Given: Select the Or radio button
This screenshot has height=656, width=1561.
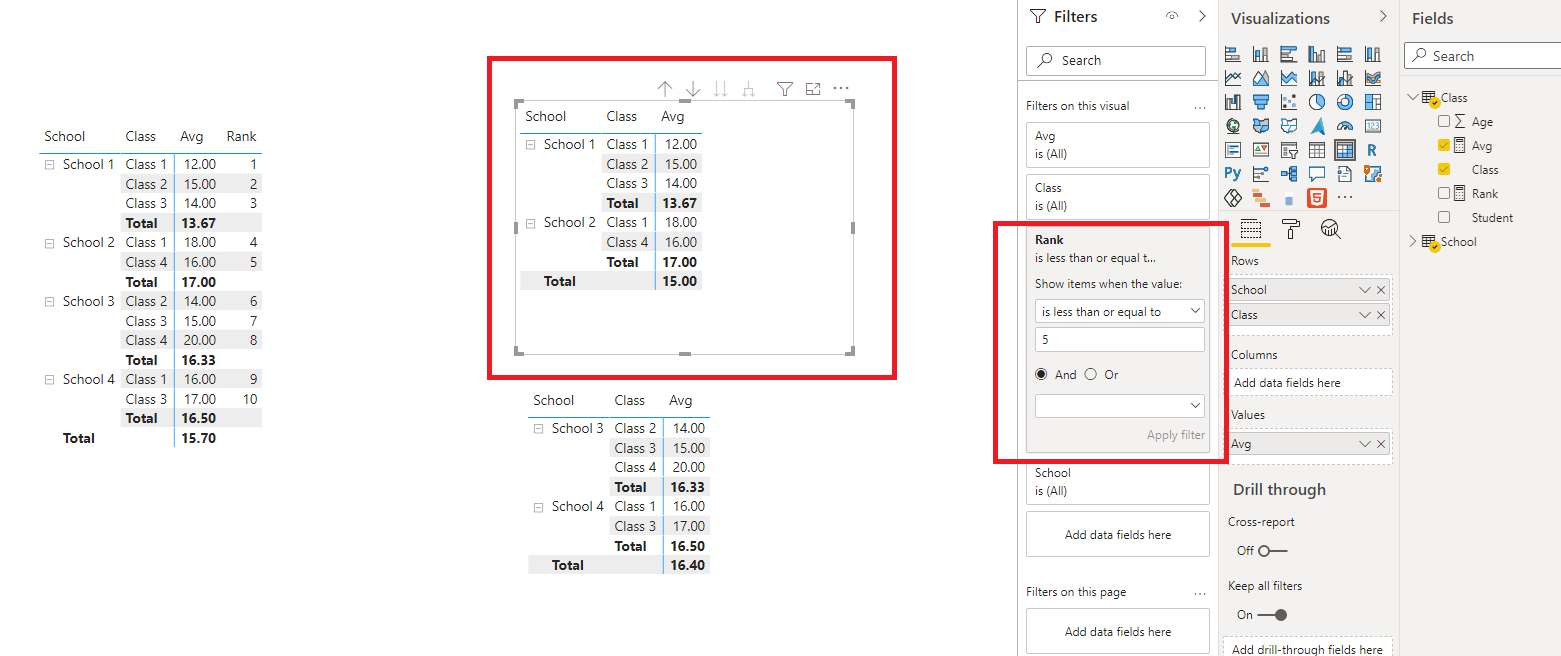Looking at the screenshot, I should click(x=1091, y=374).
